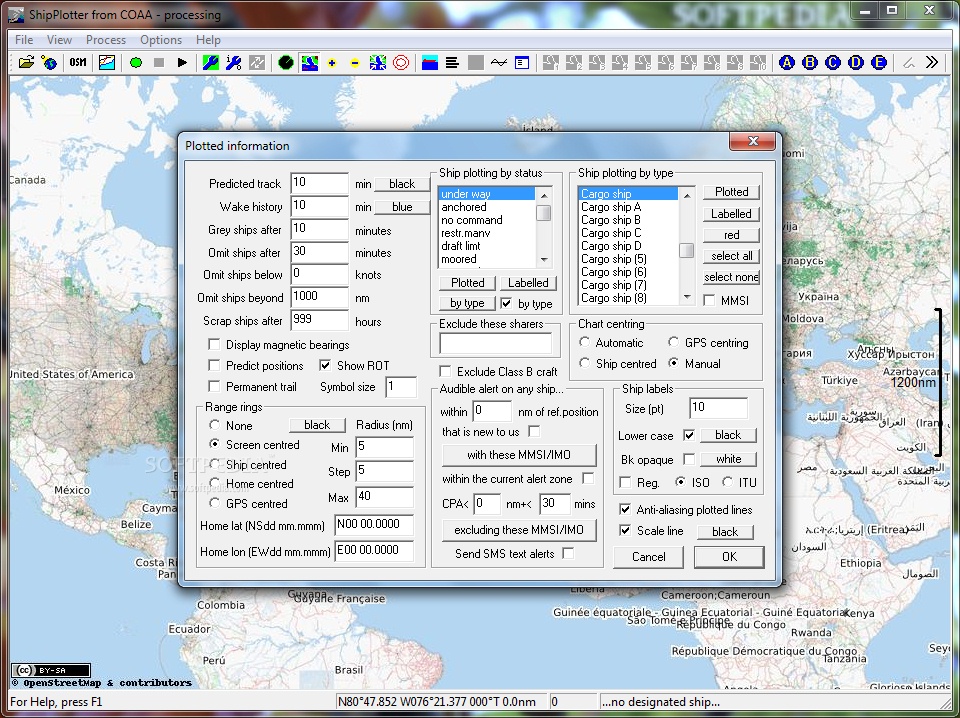Enable Display magnetic bearings checkbox
Viewport: 960px width, 718px height.
(214, 345)
